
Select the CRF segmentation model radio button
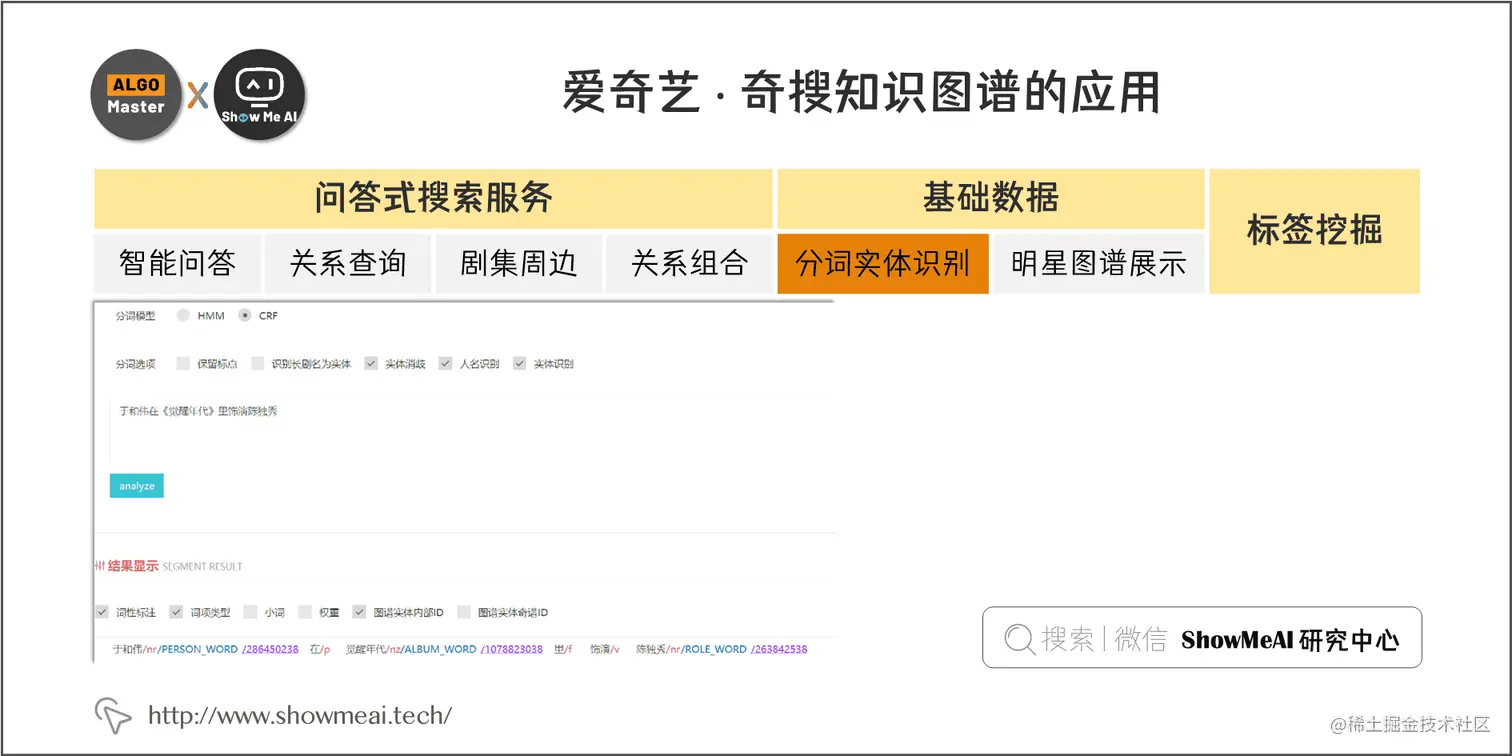(246, 316)
